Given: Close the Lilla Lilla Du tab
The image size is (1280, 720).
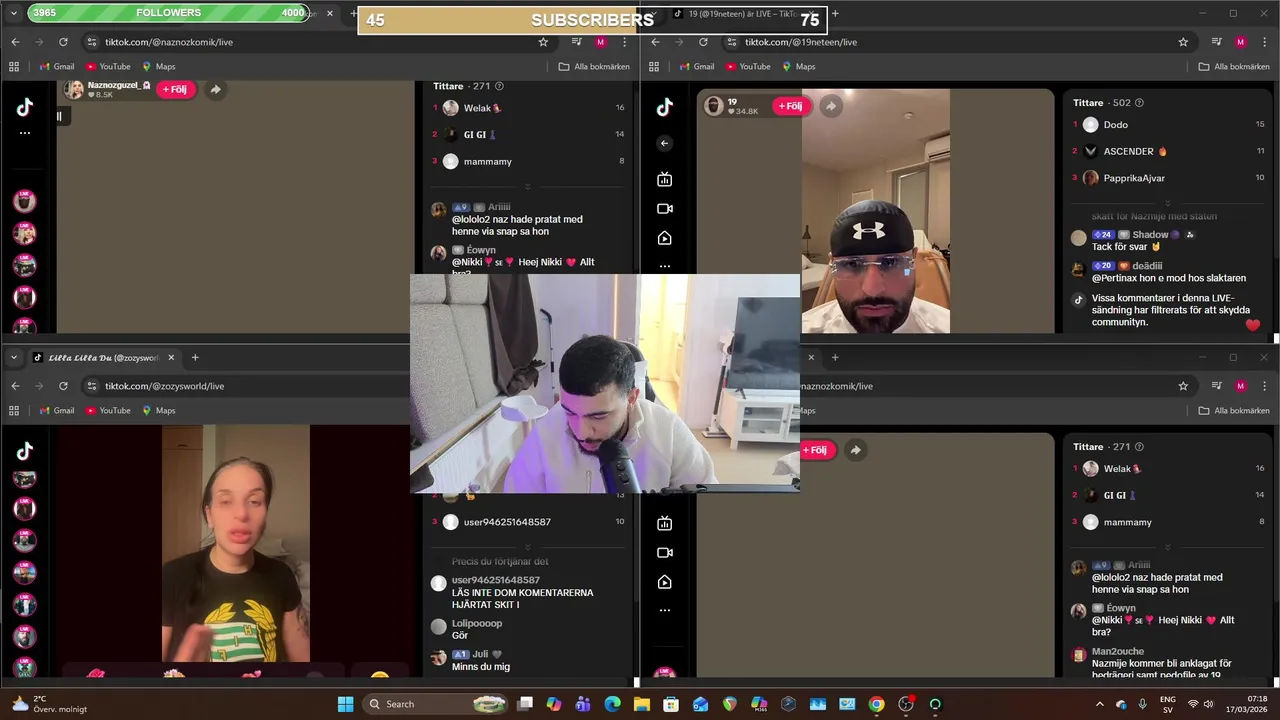Looking at the screenshot, I should click(x=171, y=357).
